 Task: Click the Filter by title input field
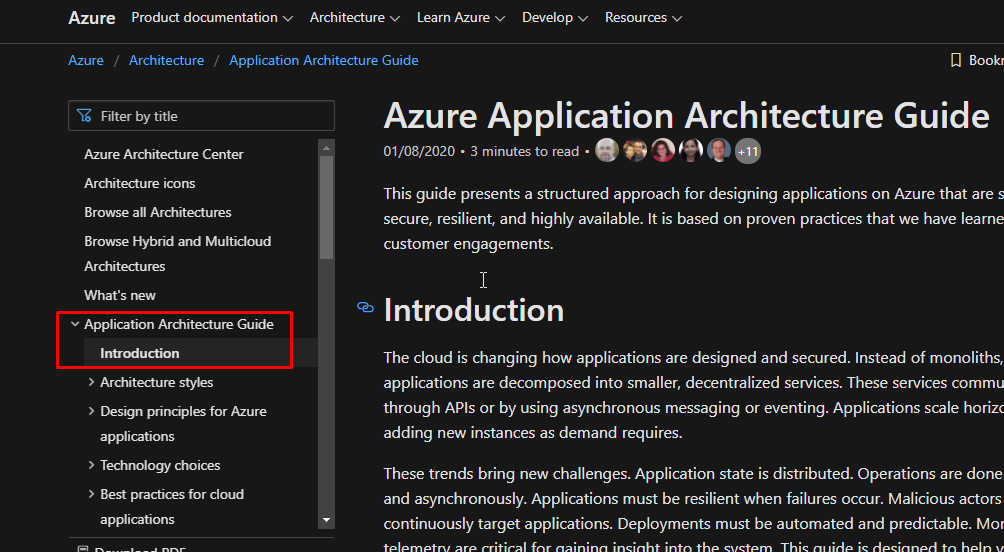[x=210, y=116]
